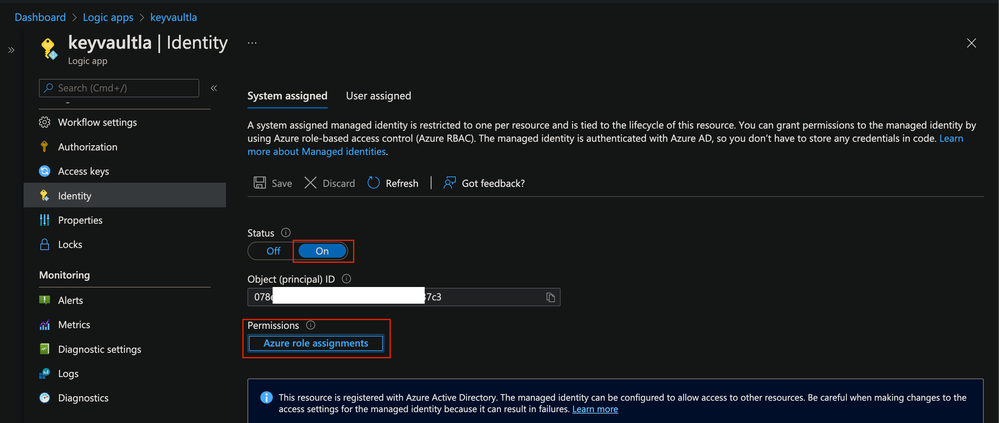Click the Properties bars icon
The height and width of the screenshot is (423, 999).
[x=45, y=220]
